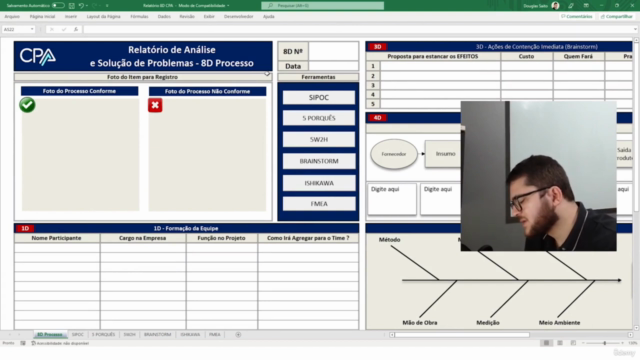This screenshot has width=640, height=360.
Task: Open the FMEA sheet tab
Action: (x=215, y=335)
